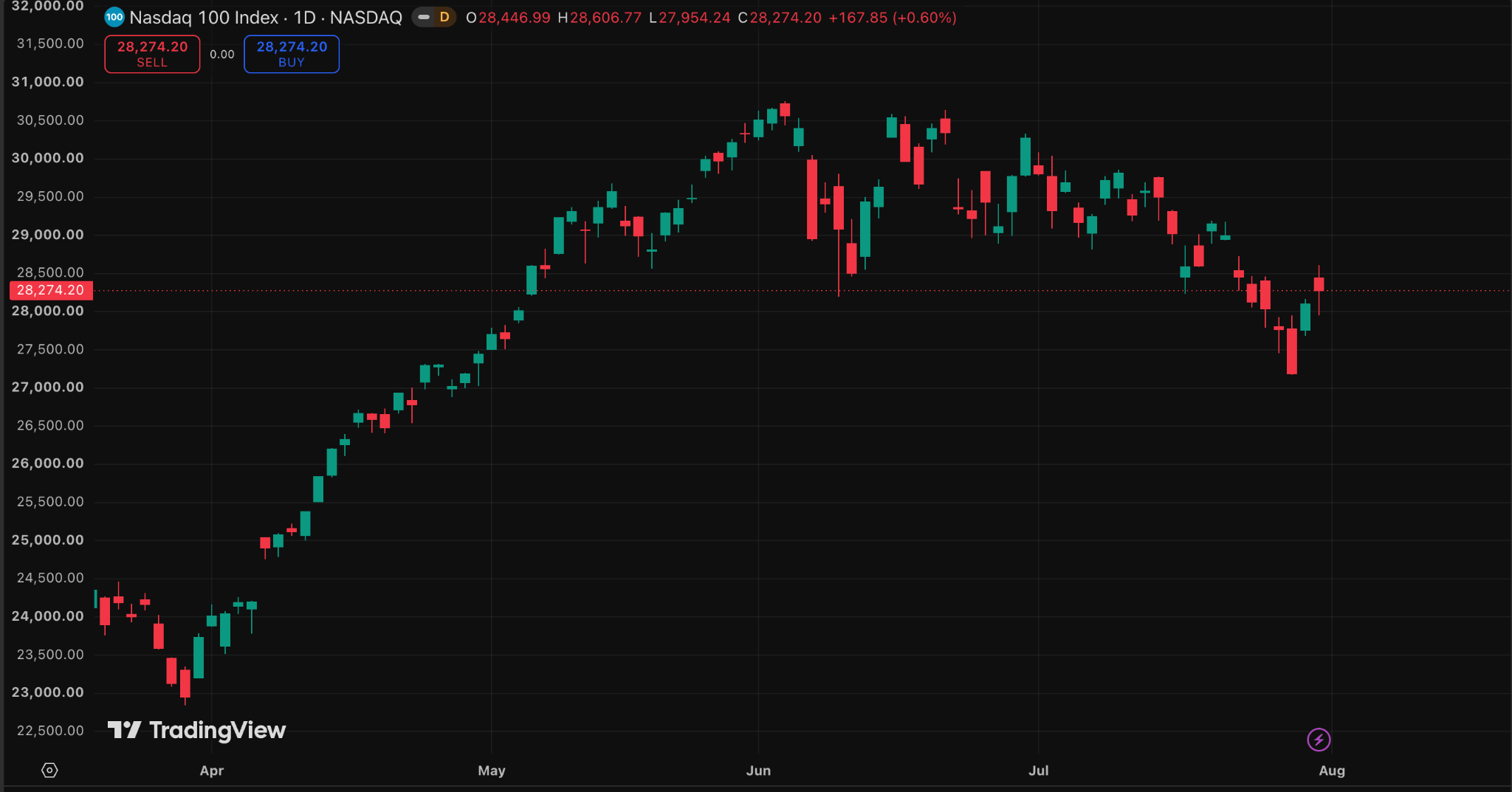Click the Jul label on time axis
1512x792 pixels.
tap(1038, 771)
